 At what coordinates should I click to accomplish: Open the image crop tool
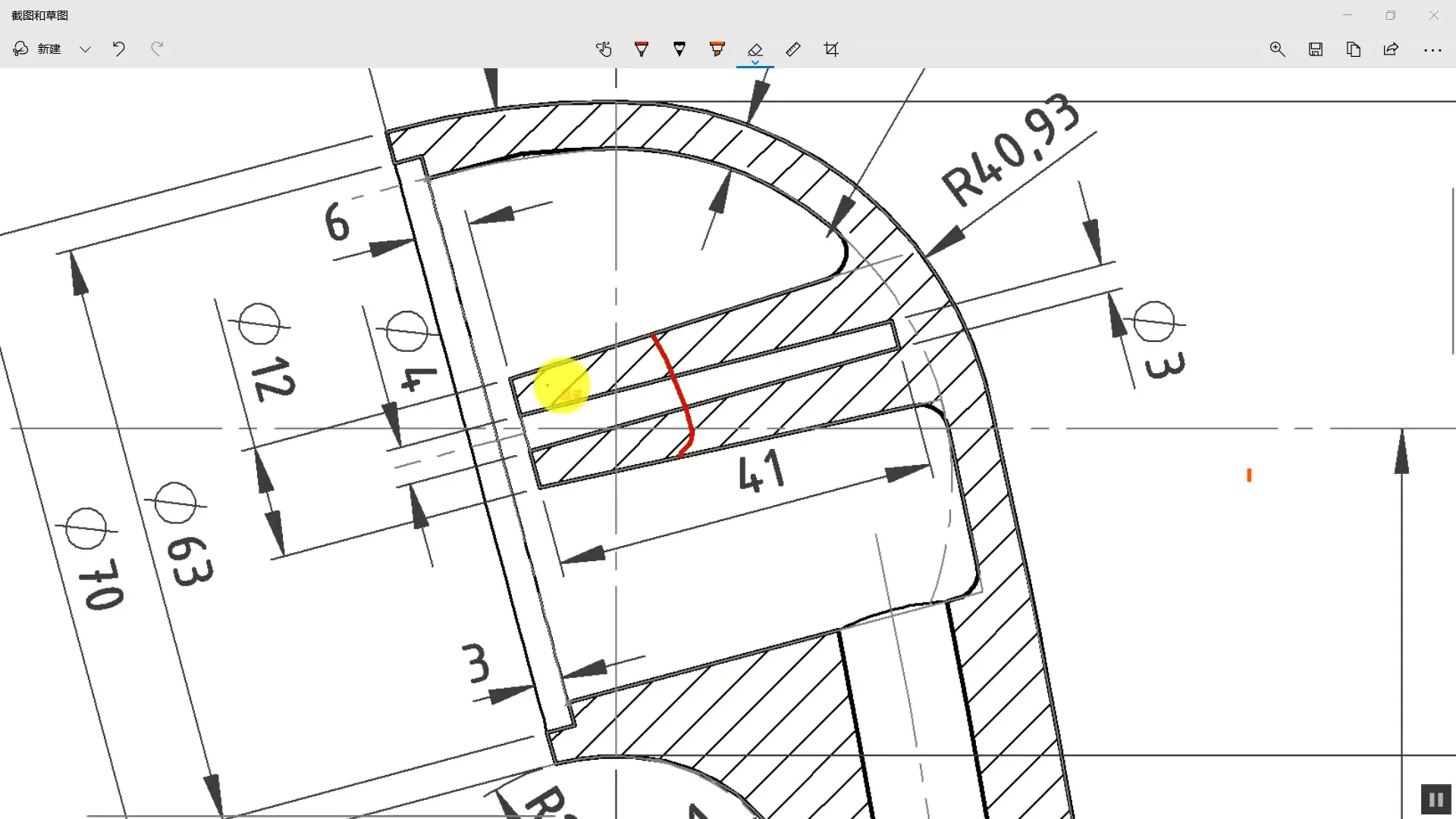coord(831,49)
